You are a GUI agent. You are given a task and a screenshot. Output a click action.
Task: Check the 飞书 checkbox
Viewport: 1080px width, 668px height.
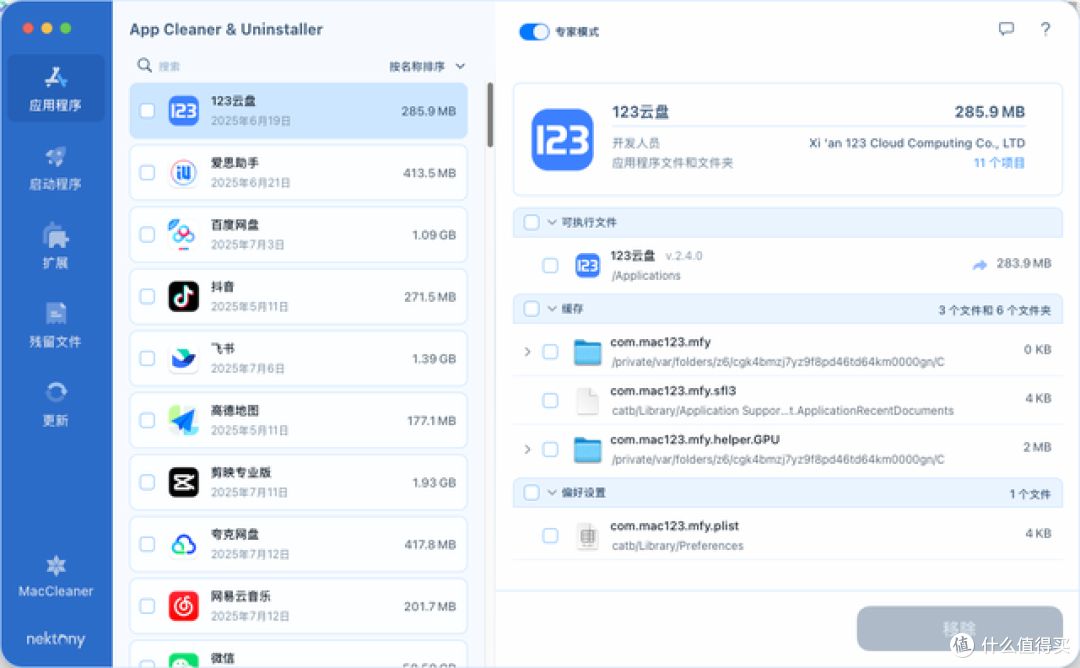tap(147, 359)
